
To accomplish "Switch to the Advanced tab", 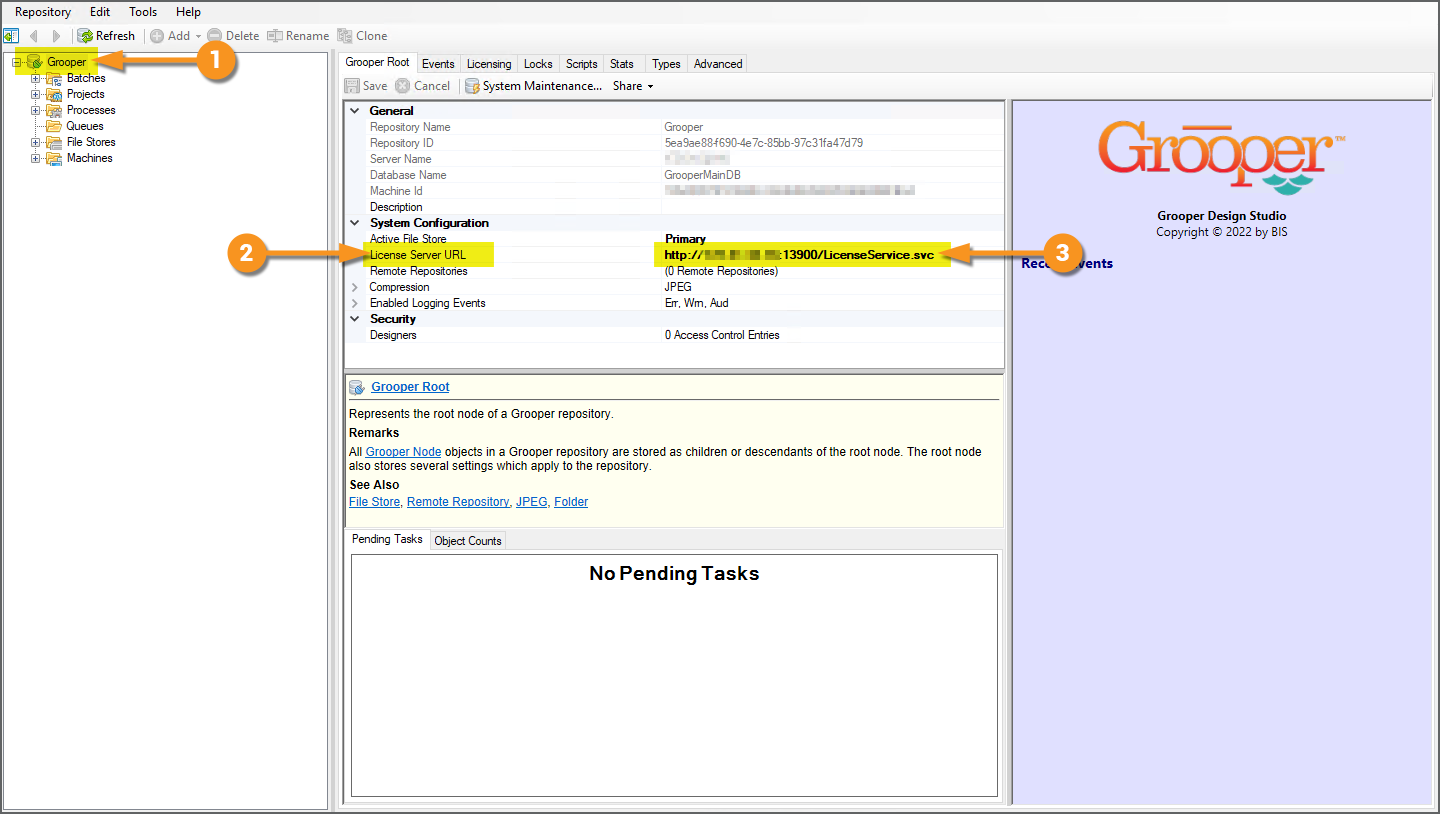I will [718, 64].
